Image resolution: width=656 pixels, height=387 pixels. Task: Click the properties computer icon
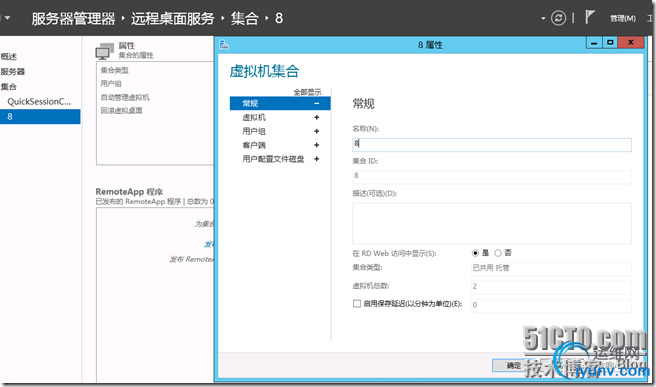click(x=104, y=51)
